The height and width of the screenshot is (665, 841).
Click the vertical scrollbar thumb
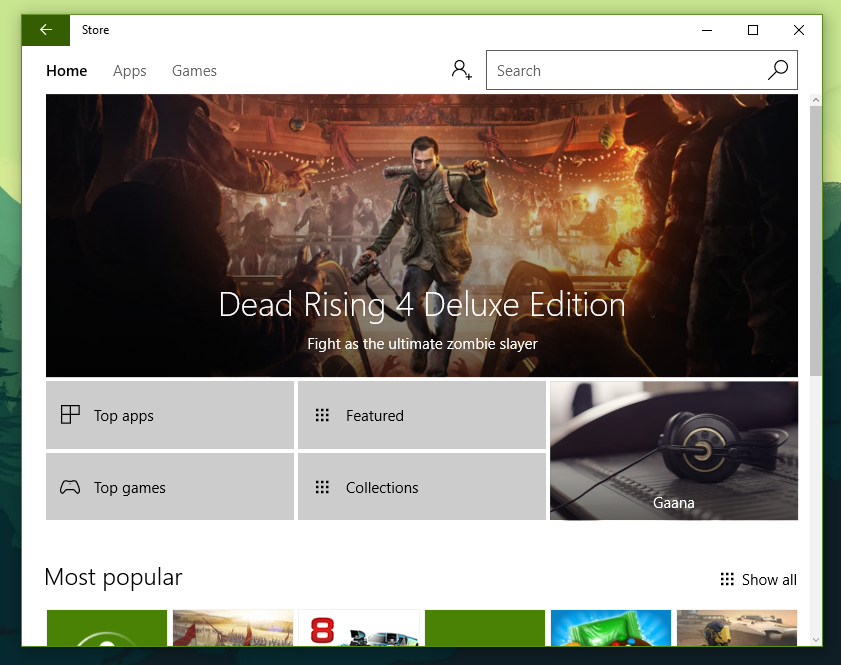[815, 241]
